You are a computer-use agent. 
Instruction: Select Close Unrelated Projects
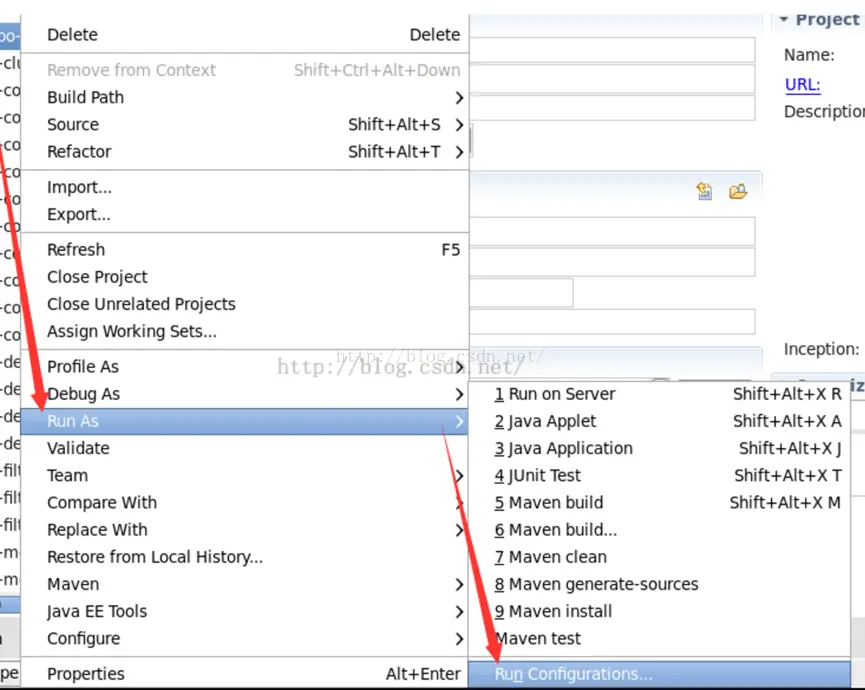point(245,304)
